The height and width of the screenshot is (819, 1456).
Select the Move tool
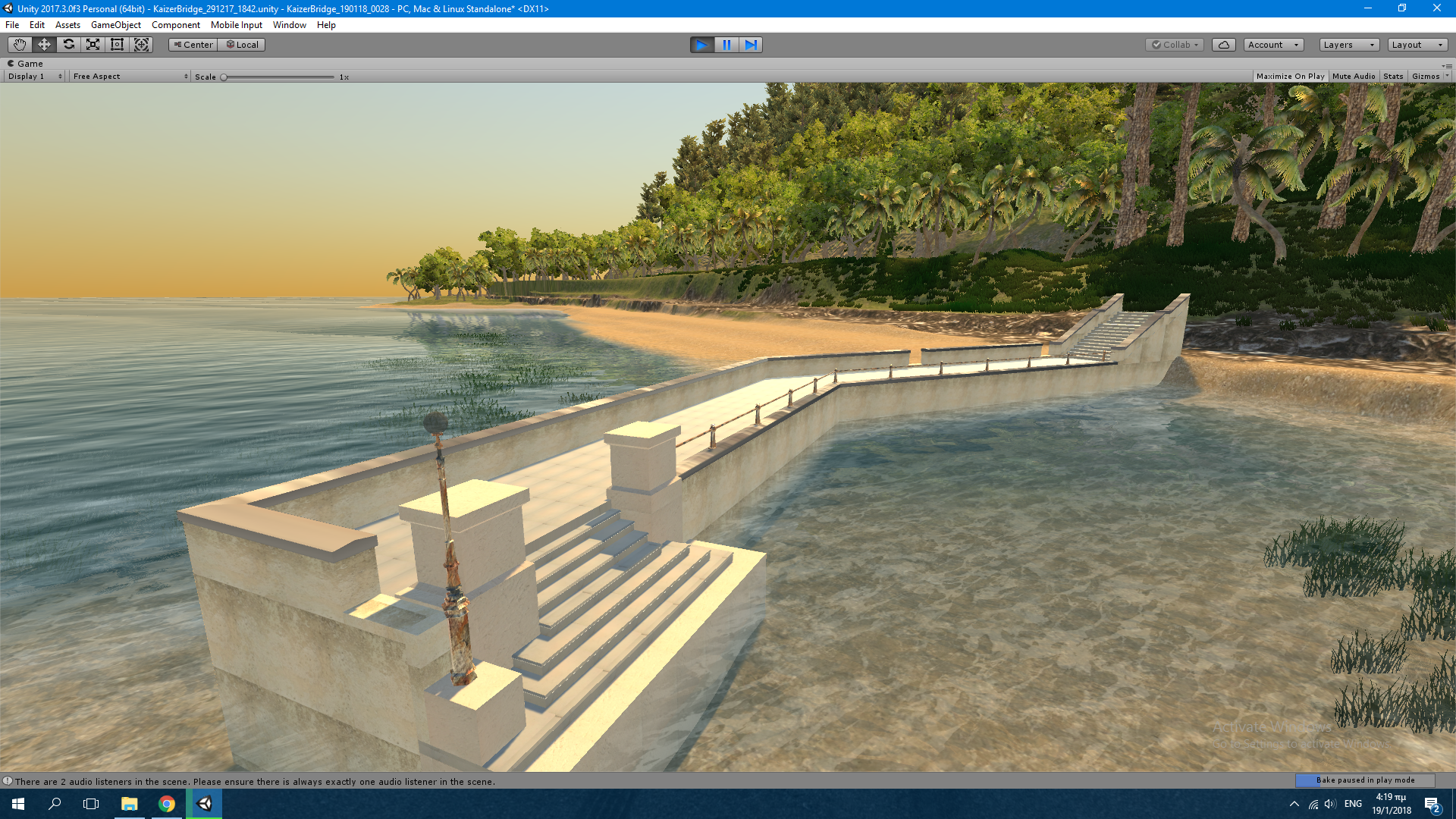[x=44, y=45]
